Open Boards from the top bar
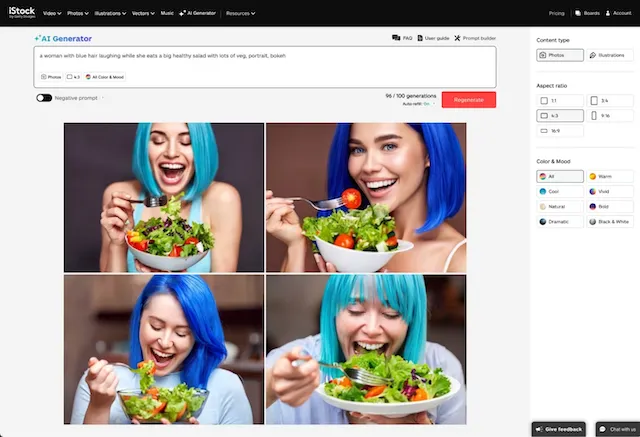The height and width of the screenshot is (437, 640). pyautogui.click(x=587, y=13)
